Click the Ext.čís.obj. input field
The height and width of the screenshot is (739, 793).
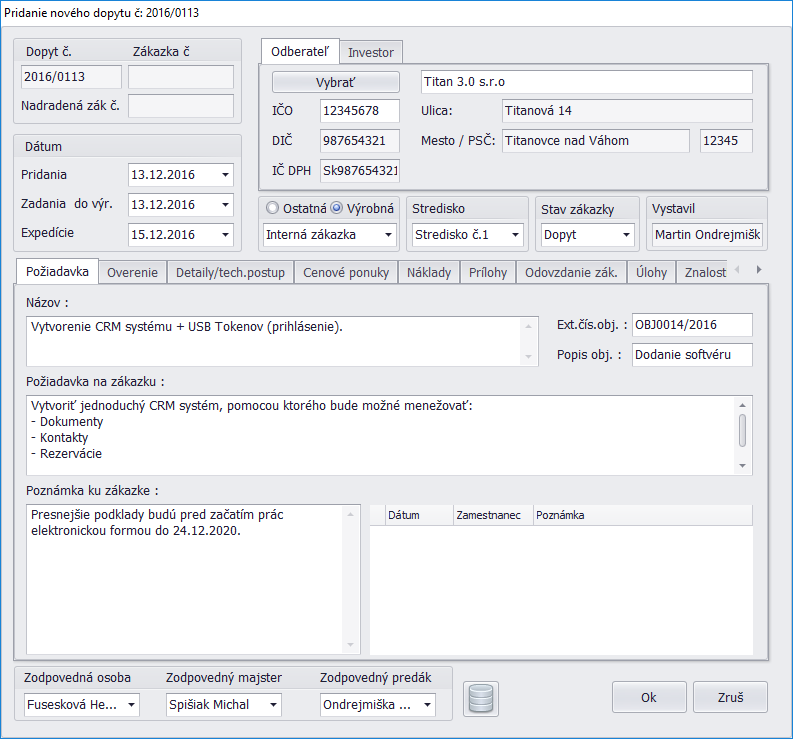[692, 325]
